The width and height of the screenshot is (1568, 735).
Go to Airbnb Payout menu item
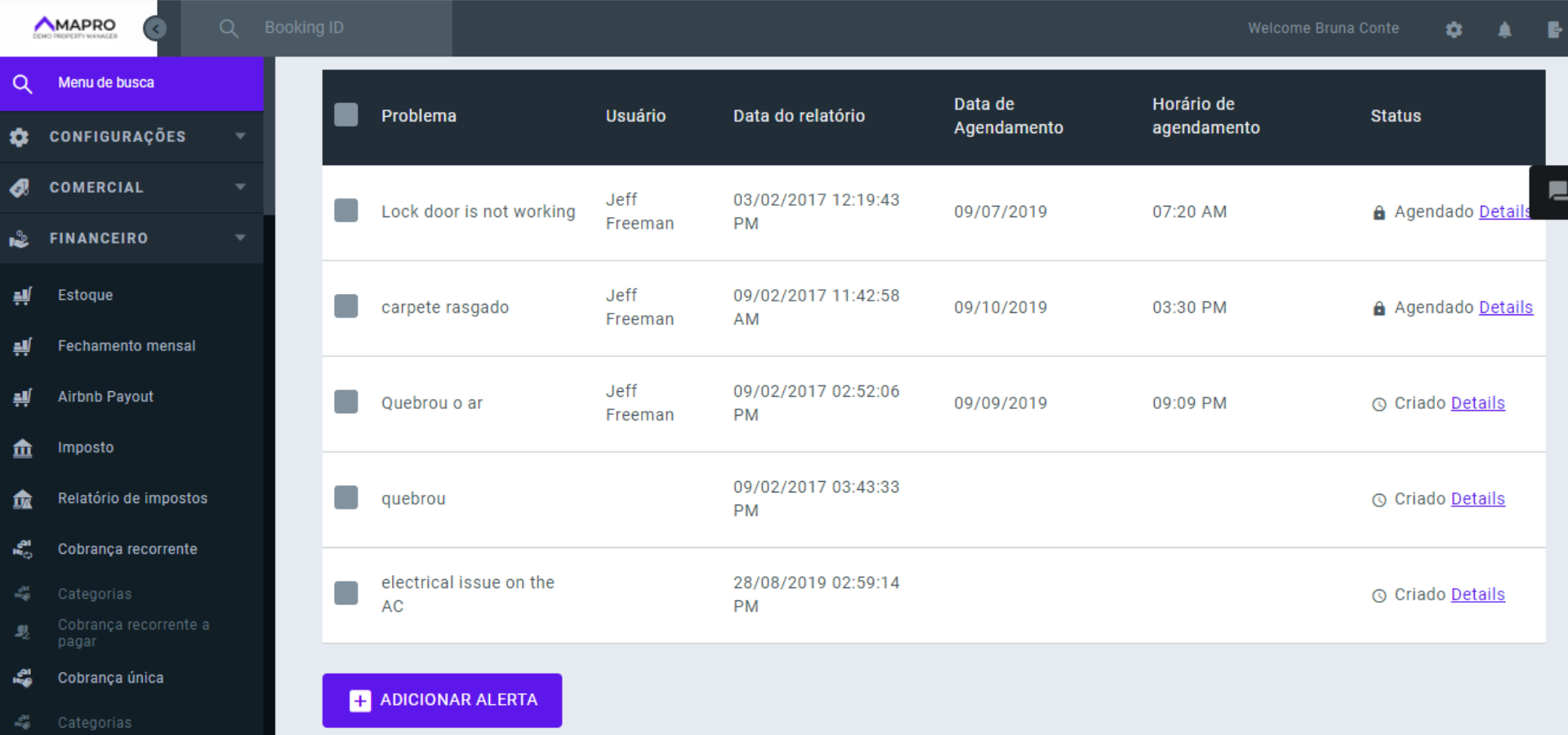(105, 396)
